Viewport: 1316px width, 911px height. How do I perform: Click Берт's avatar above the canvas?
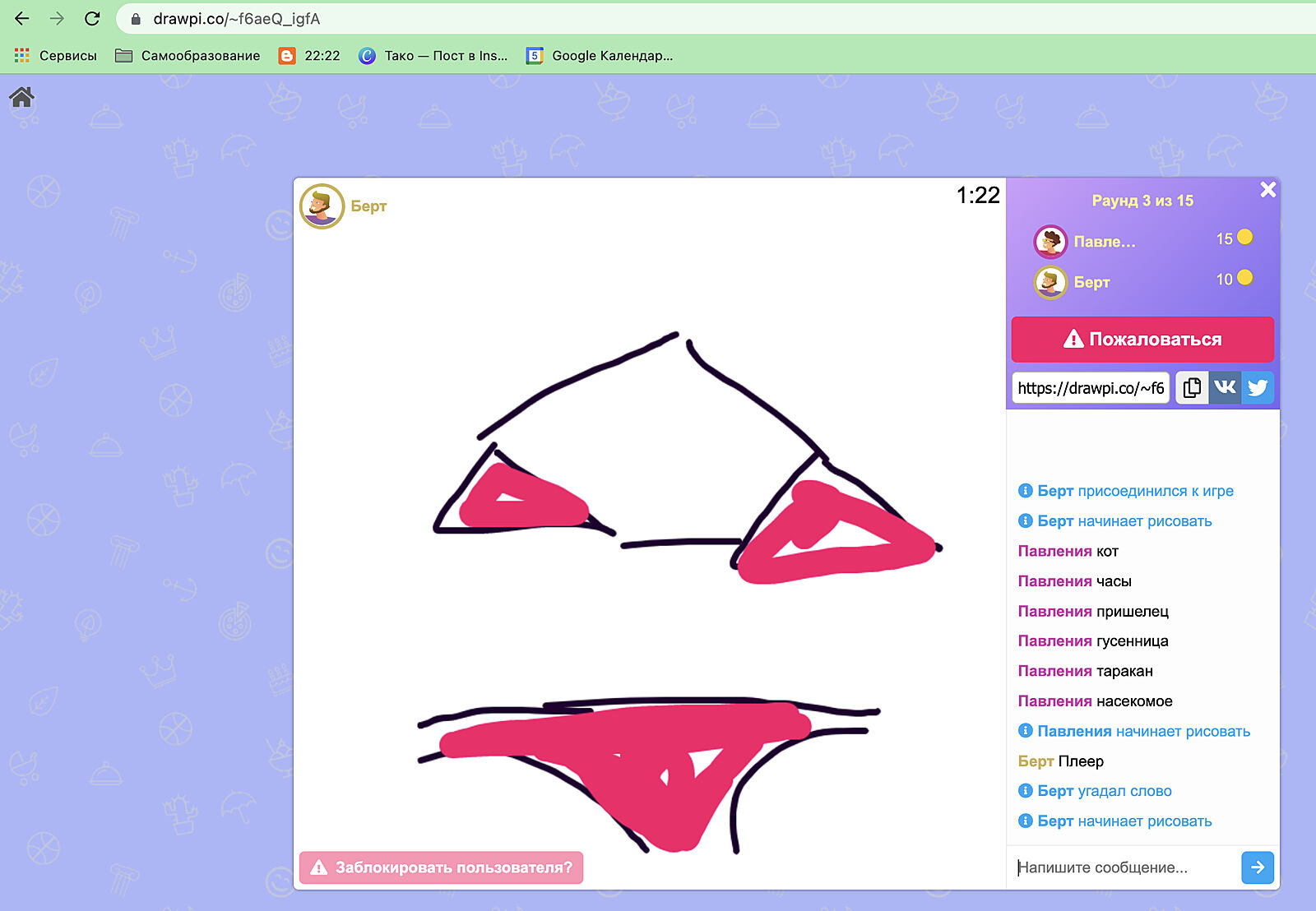click(322, 206)
